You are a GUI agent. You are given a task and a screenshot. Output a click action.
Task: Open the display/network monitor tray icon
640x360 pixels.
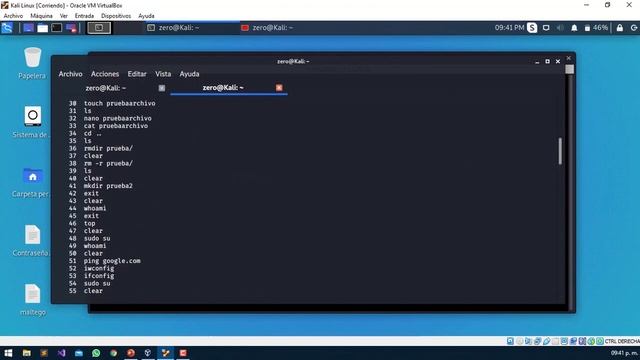[546, 28]
